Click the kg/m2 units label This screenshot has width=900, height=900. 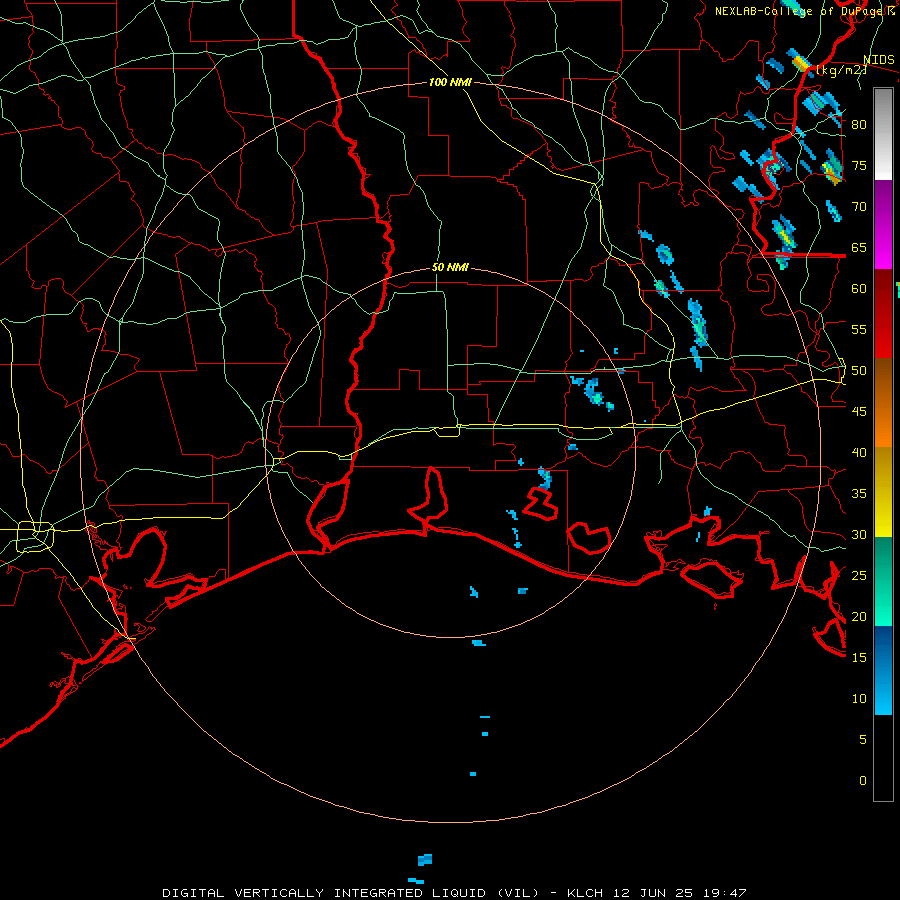[841, 70]
